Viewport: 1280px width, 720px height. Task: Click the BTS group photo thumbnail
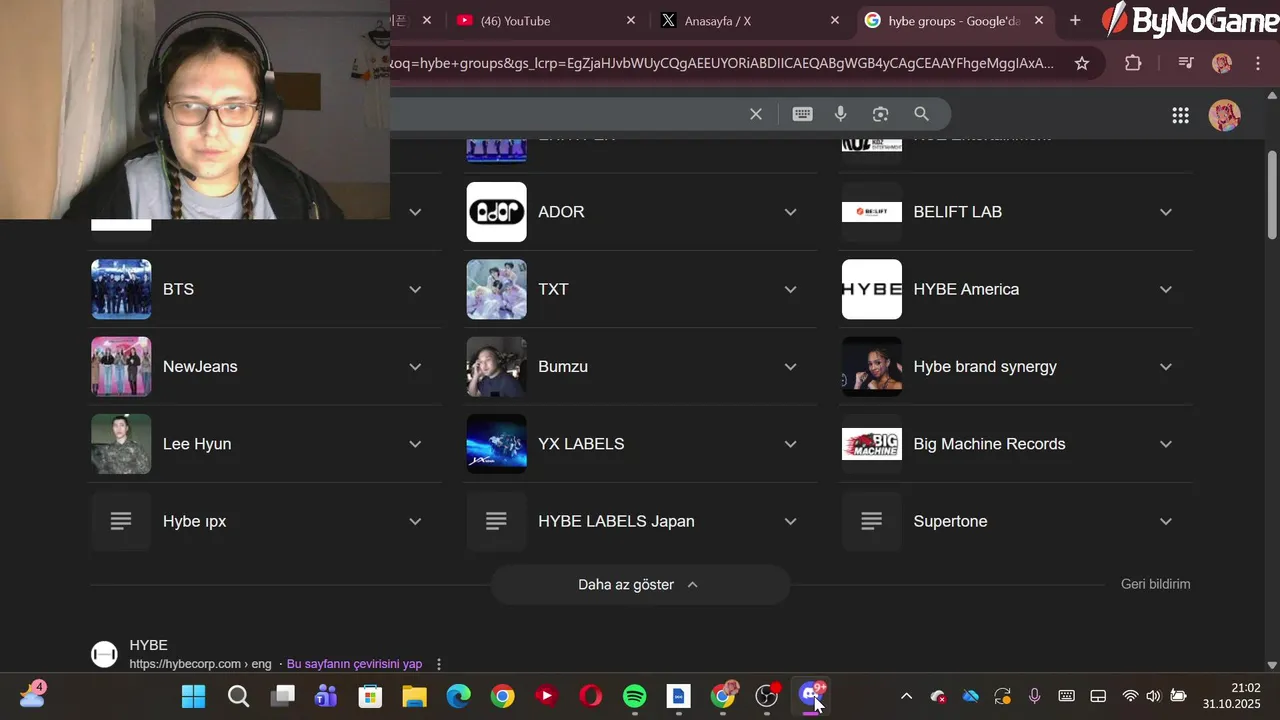click(x=121, y=289)
